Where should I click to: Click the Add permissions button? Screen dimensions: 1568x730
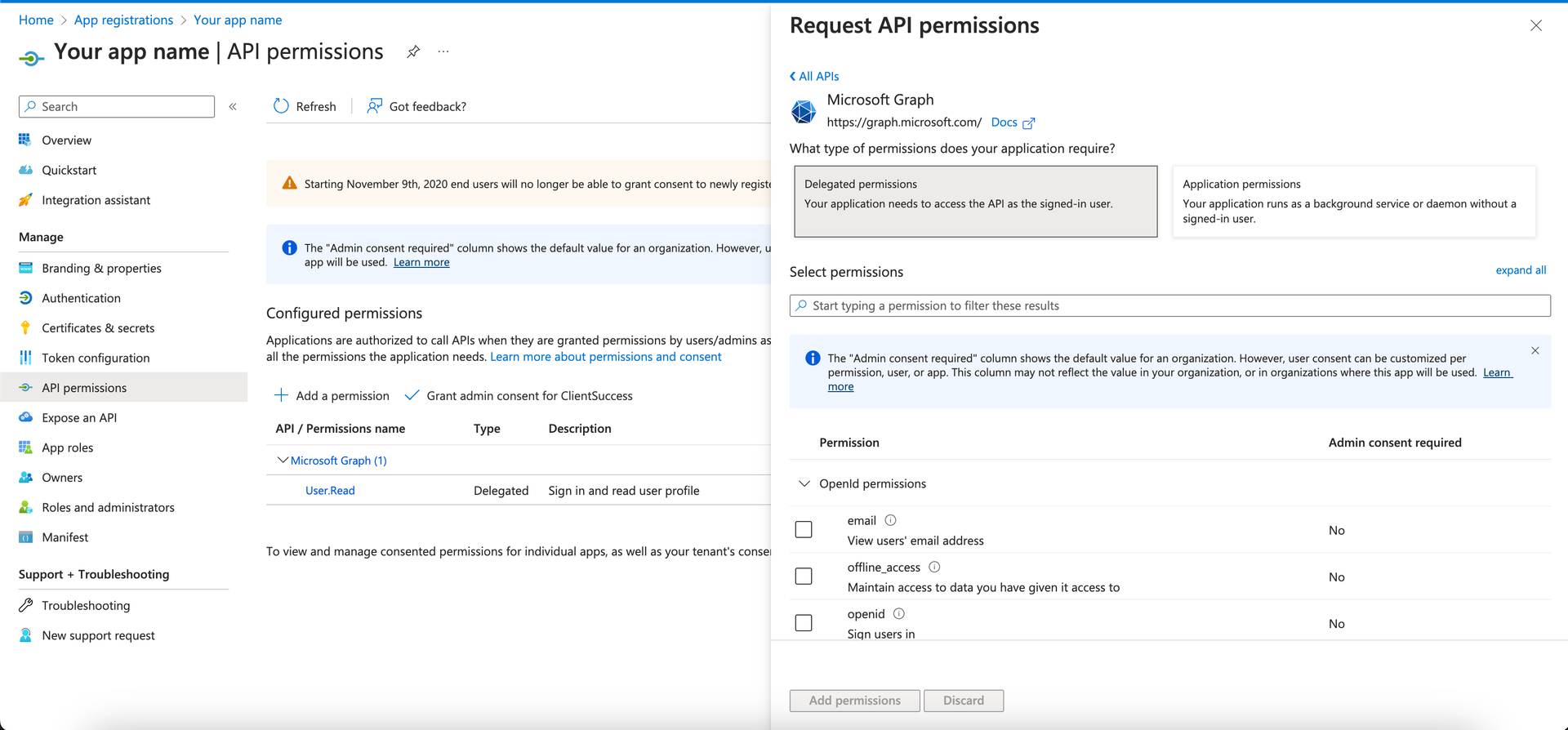pos(854,701)
